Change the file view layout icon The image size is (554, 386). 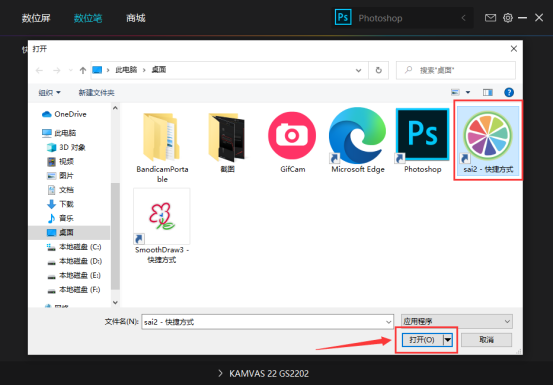[x=455, y=93]
